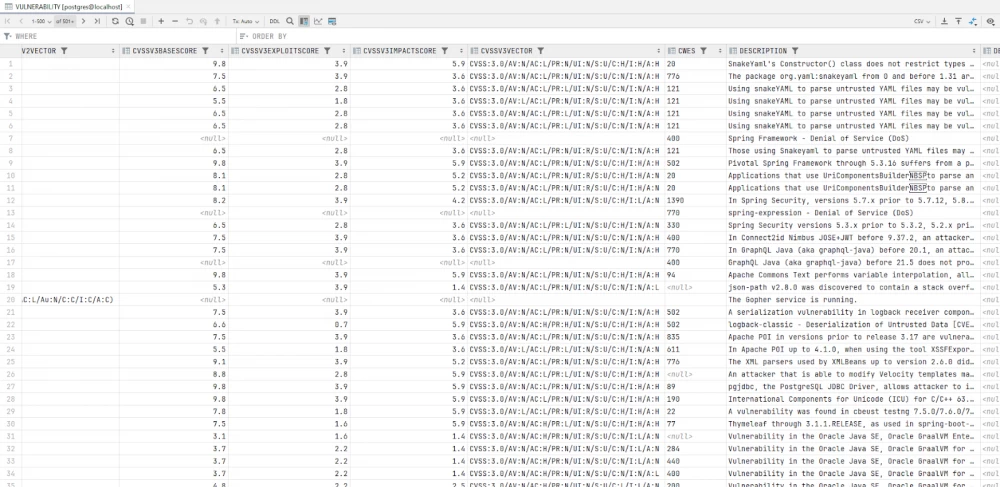The height and width of the screenshot is (487, 1000).
Task: Open the Tx: Auto transaction mode dropdown
Action: pyautogui.click(x=244, y=20)
